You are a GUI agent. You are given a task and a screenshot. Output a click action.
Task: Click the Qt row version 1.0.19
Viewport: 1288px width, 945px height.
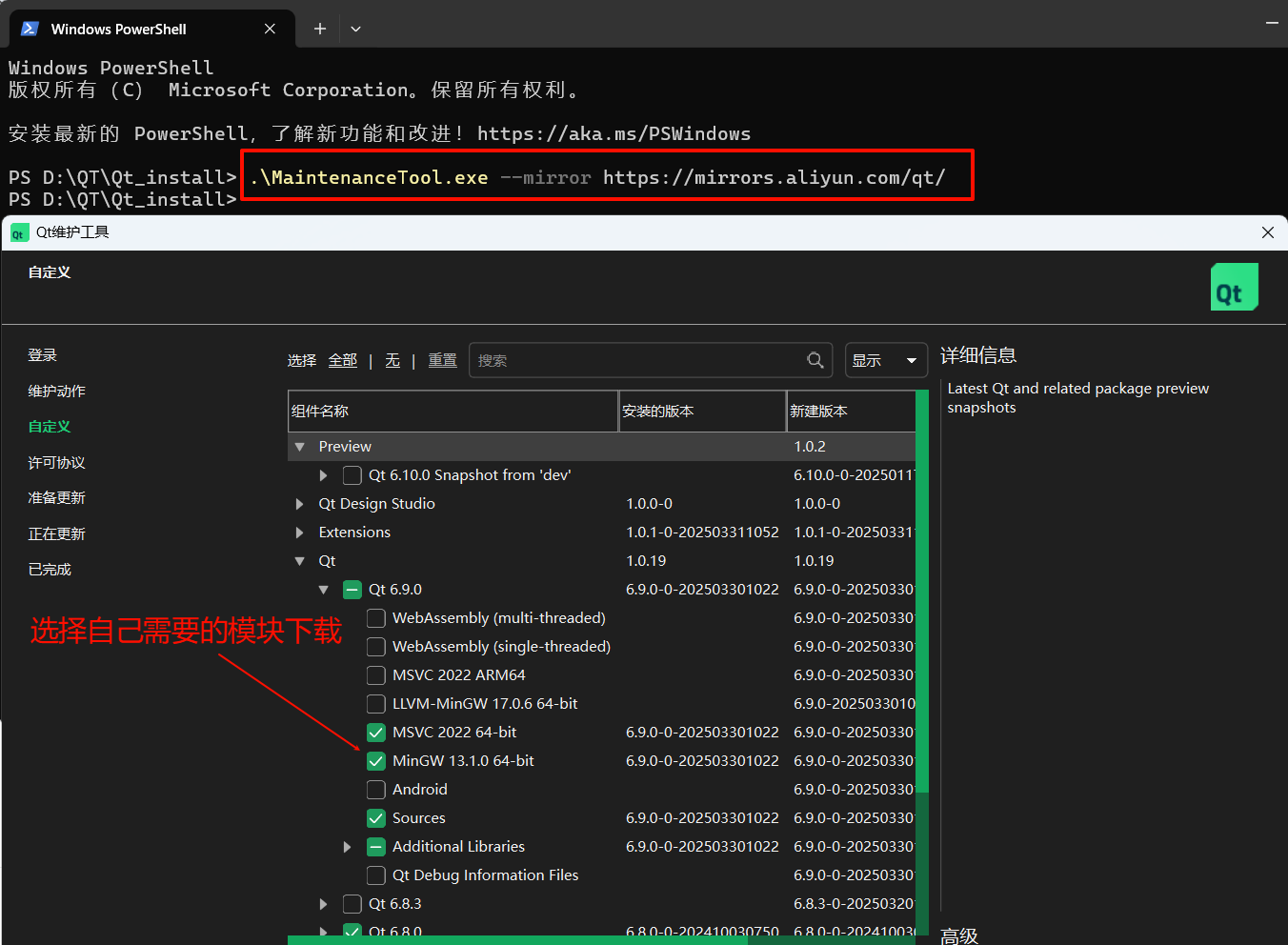pos(646,561)
